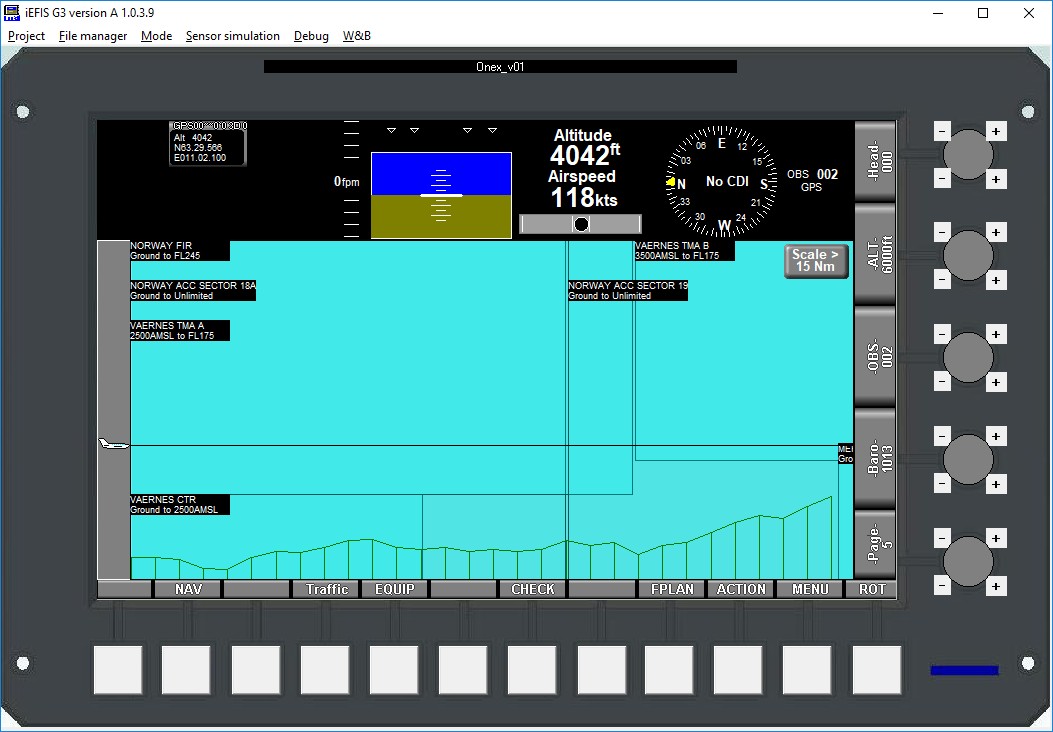Expand the leftmost chevron above the attitude indicator
The image size is (1053, 732).
tap(390, 129)
